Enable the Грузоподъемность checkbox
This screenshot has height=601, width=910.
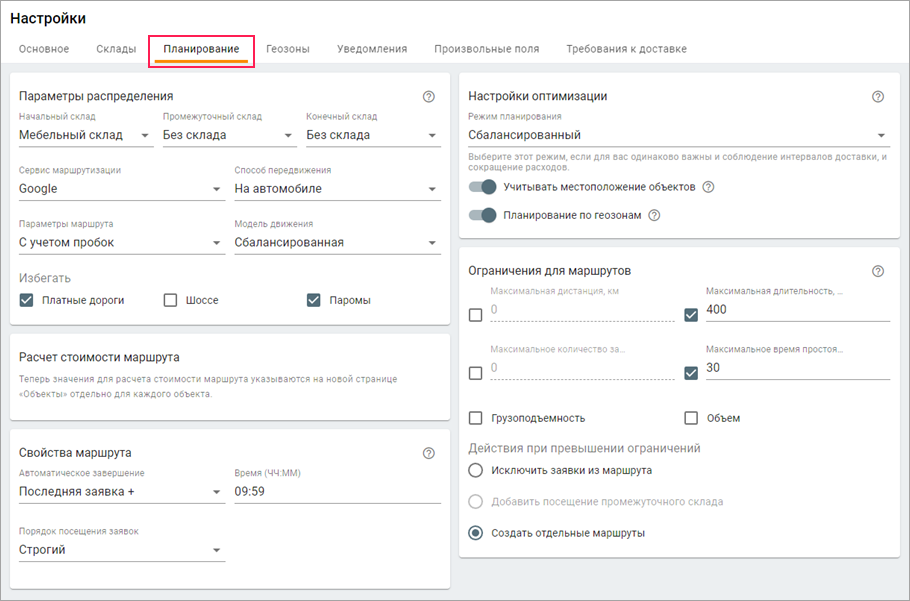476,418
